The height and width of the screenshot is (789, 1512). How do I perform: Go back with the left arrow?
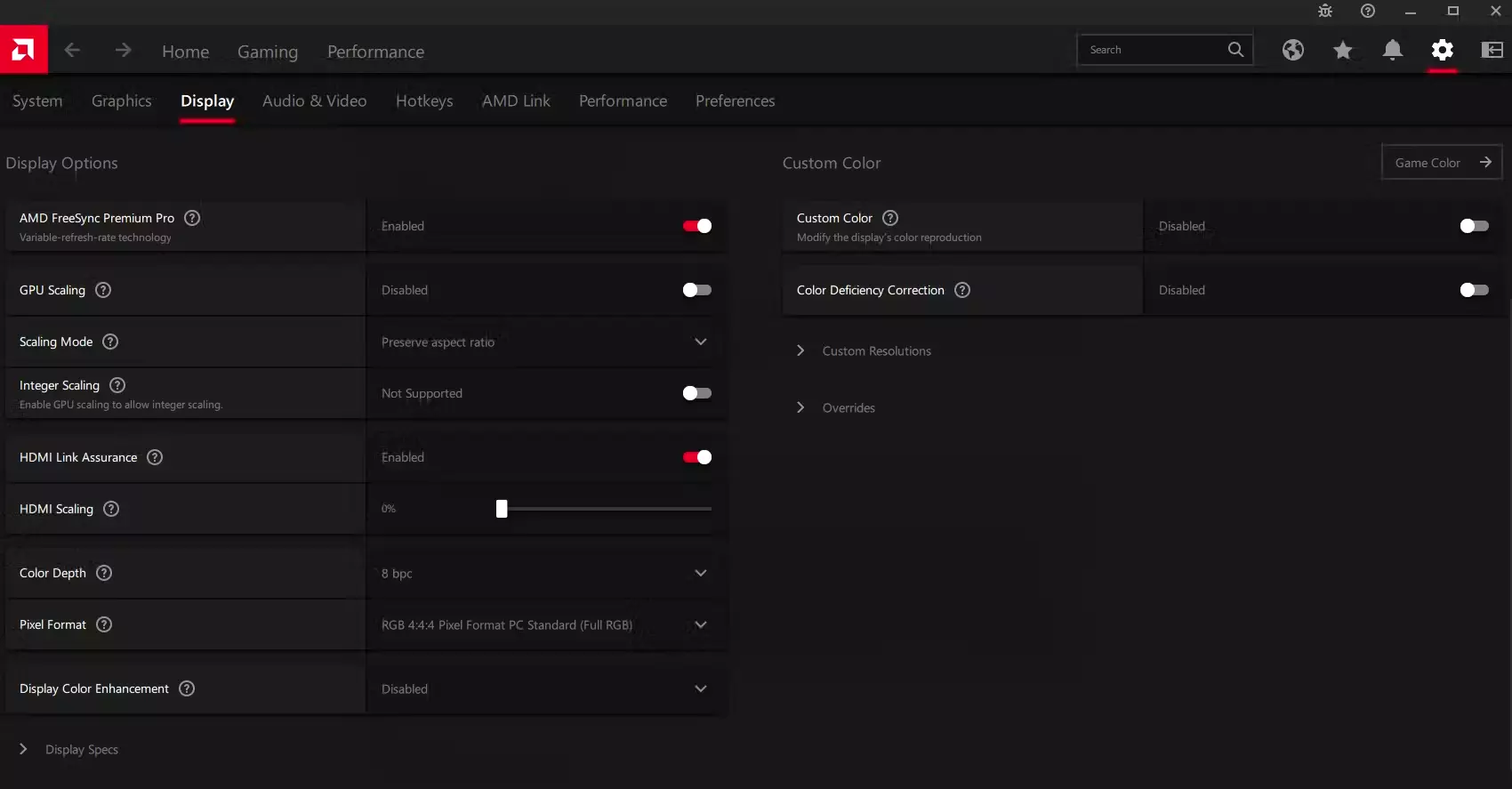point(72,51)
